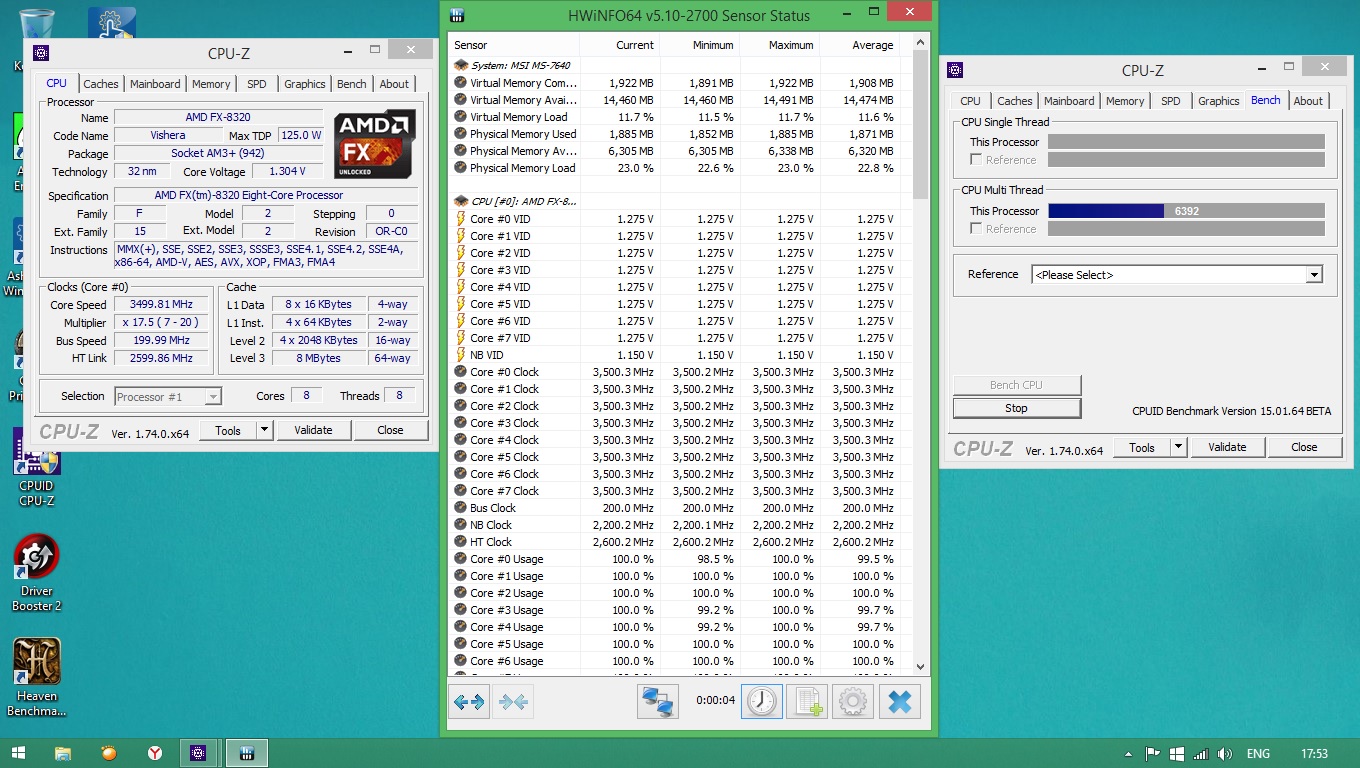Click the AMD FX-8320 Name field
1360x768 pixels.
[218, 117]
